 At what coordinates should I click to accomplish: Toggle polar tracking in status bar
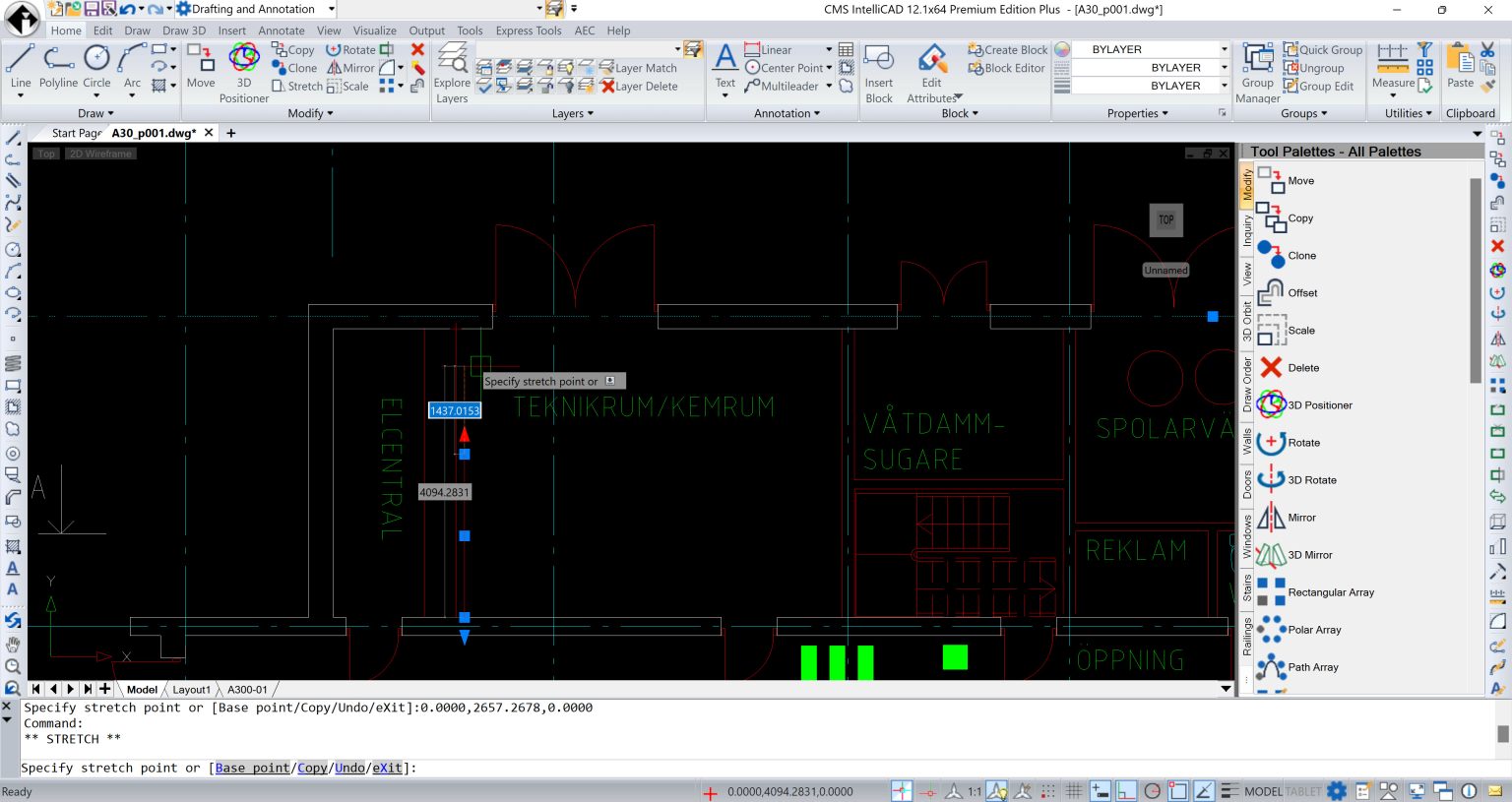pos(1153,791)
